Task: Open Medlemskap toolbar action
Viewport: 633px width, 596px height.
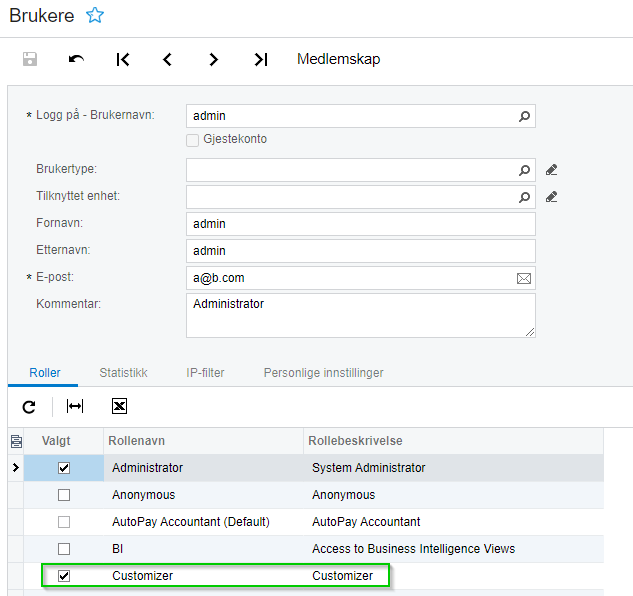Action: [x=338, y=59]
